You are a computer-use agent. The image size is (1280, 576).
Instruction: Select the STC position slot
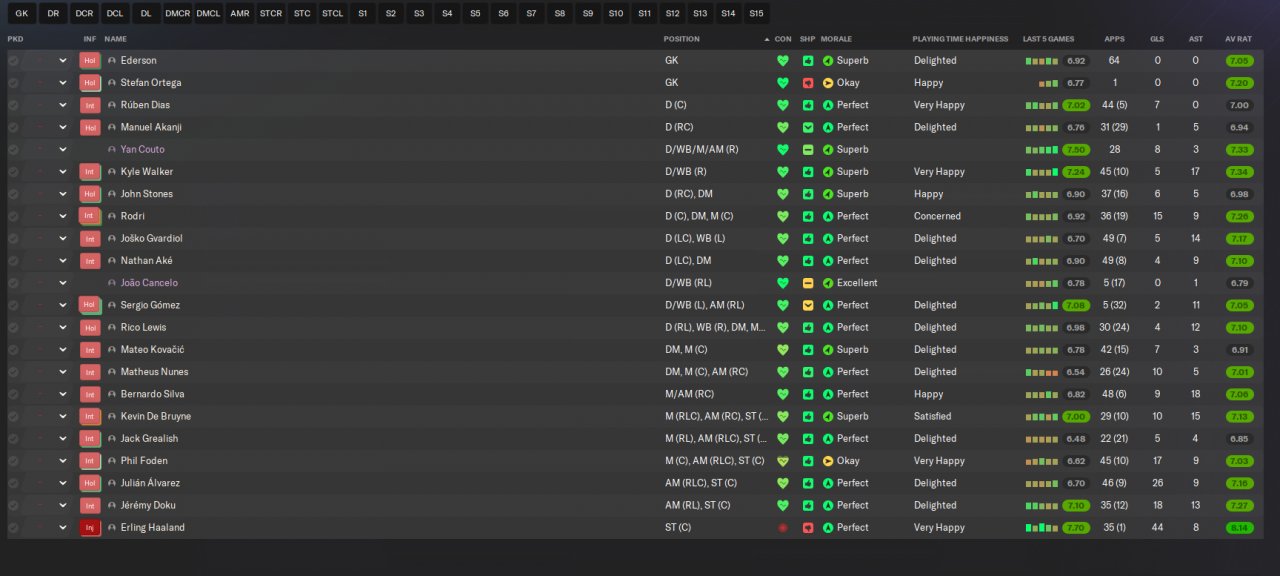[x=302, y=14]
